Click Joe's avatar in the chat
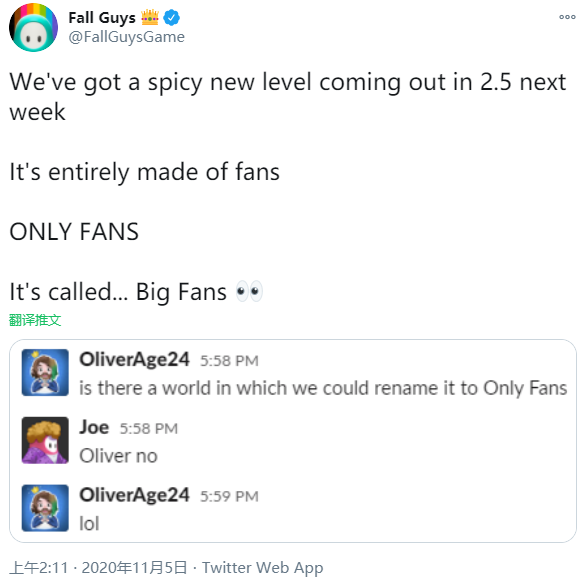 point(45,440)
